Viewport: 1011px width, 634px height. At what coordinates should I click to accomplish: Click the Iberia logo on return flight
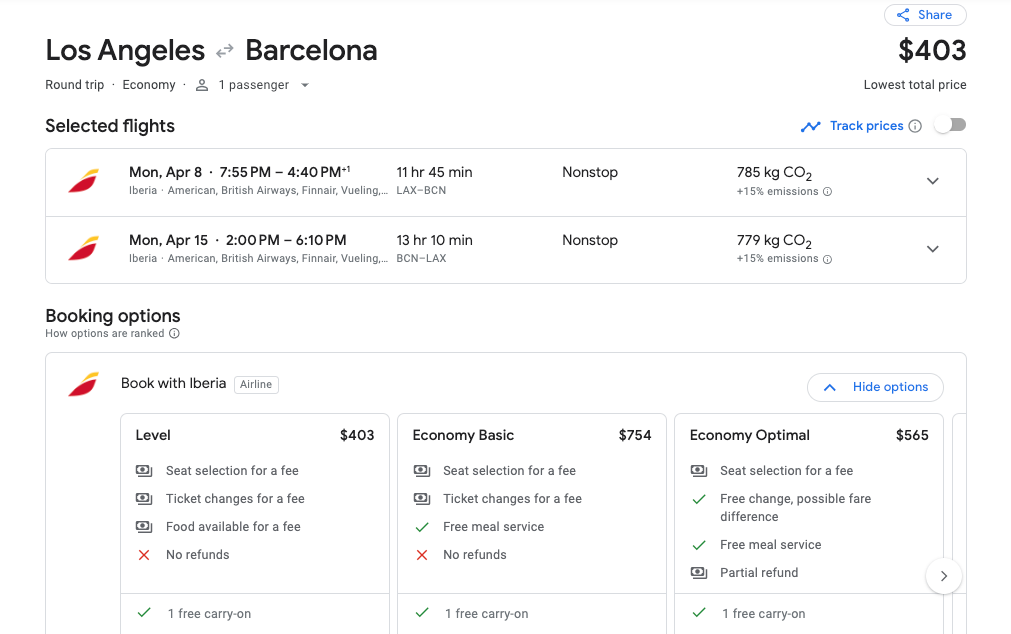[84, 249]
